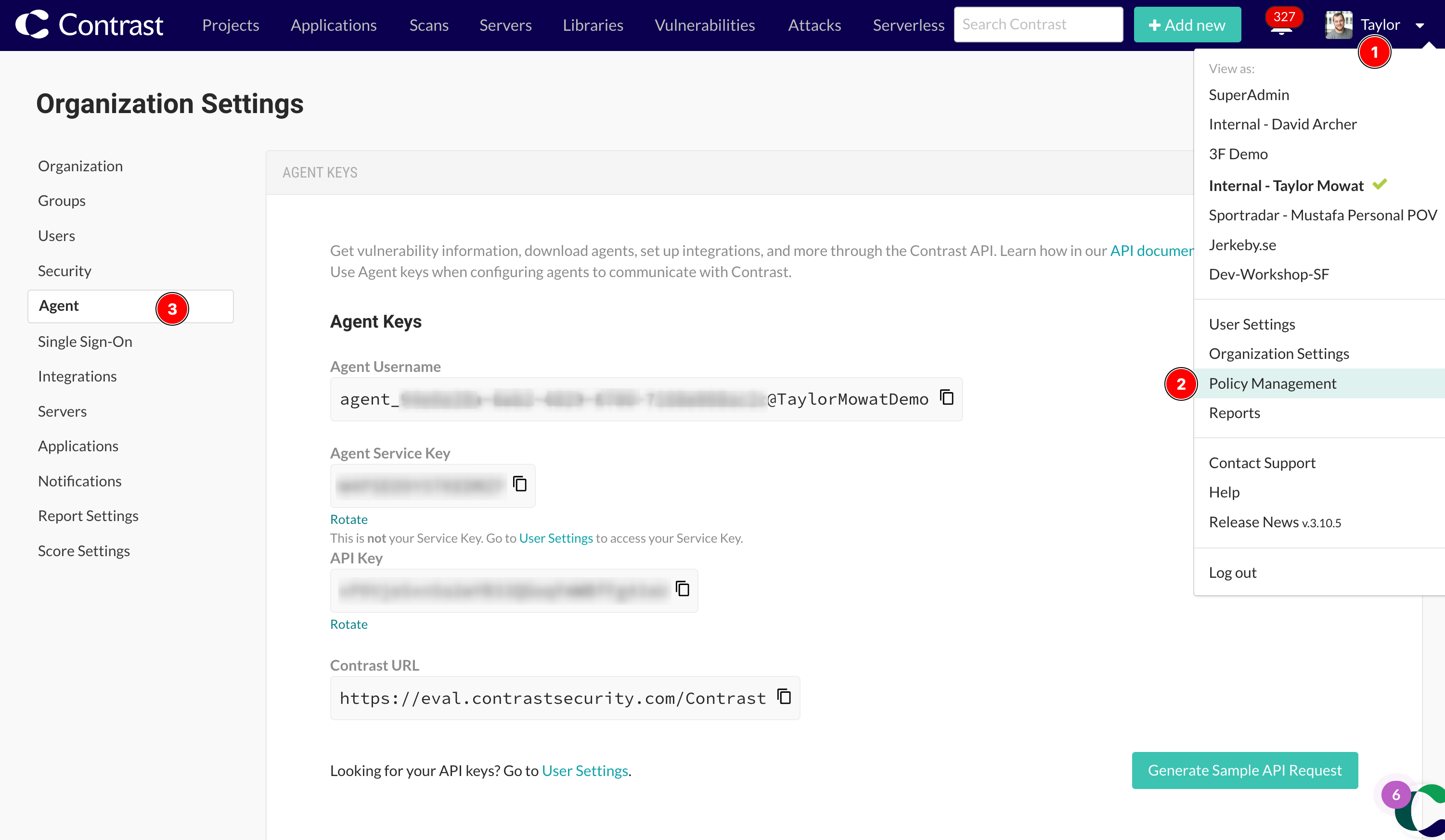Open Vulnerabilities in the top navigation
1445x840 pixels.
coord(705,25)
